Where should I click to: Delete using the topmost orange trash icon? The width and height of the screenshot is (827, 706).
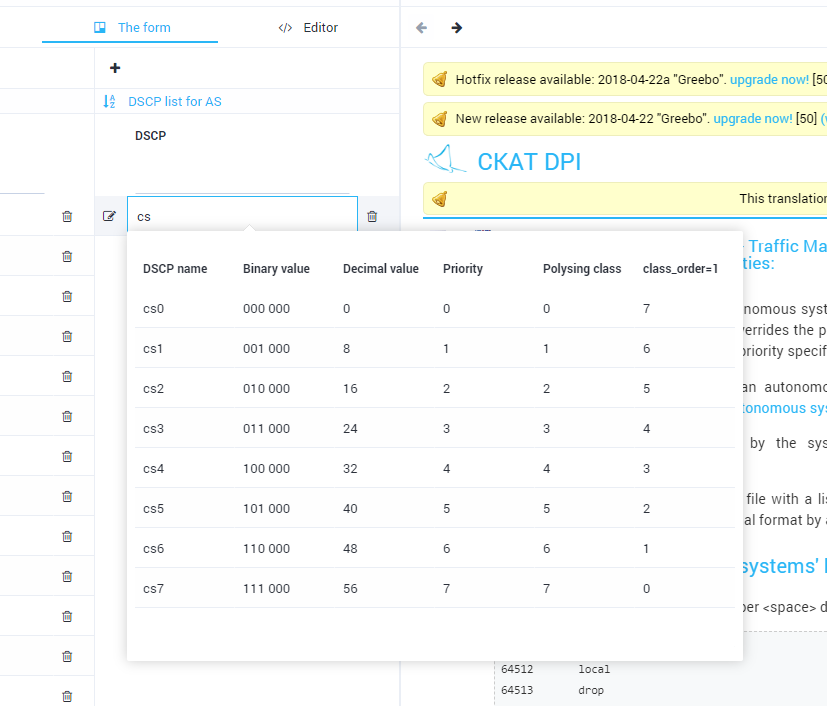[67, 216]
